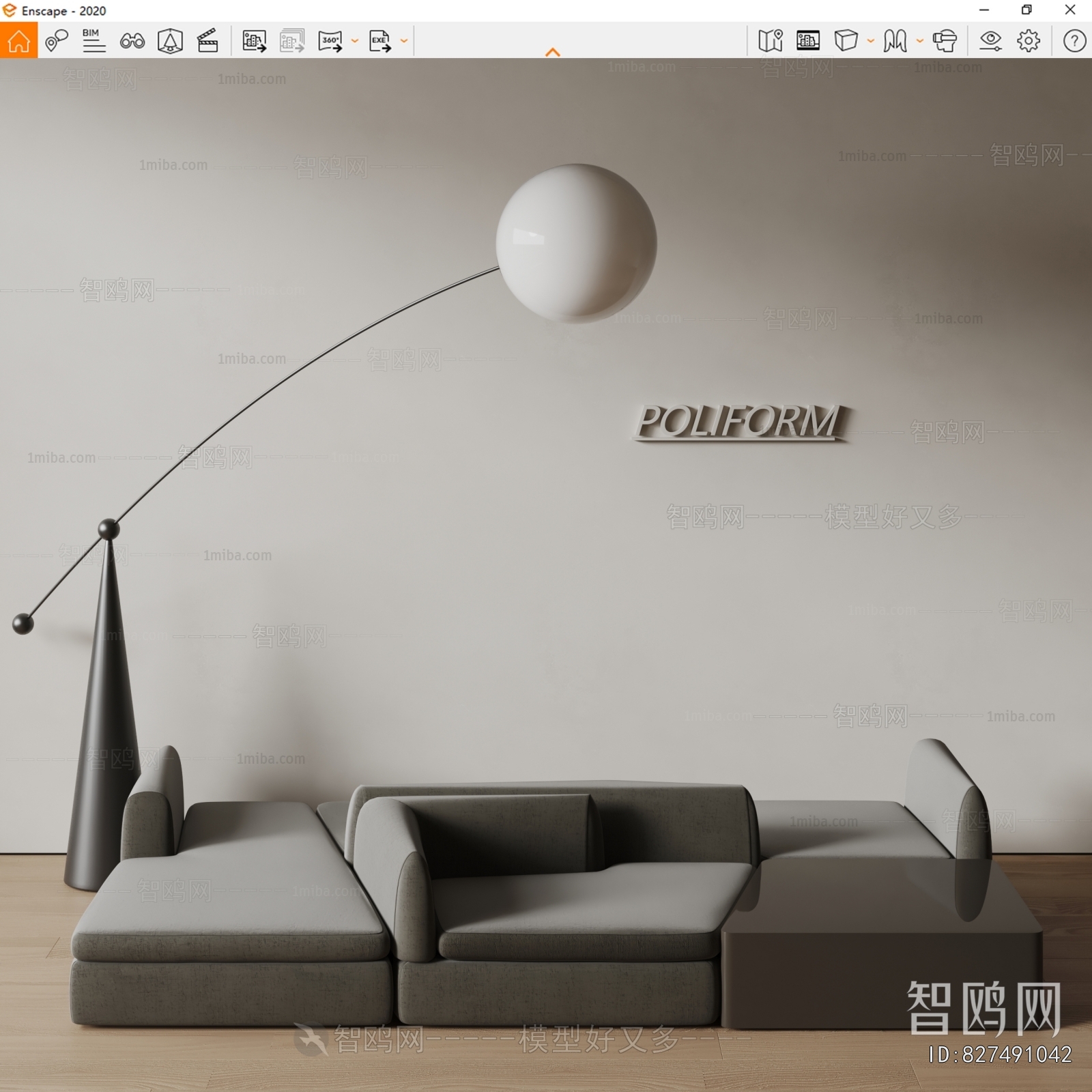
Task: Expand the cube projection dropdown arrow
Action: [x=871, y=41]
